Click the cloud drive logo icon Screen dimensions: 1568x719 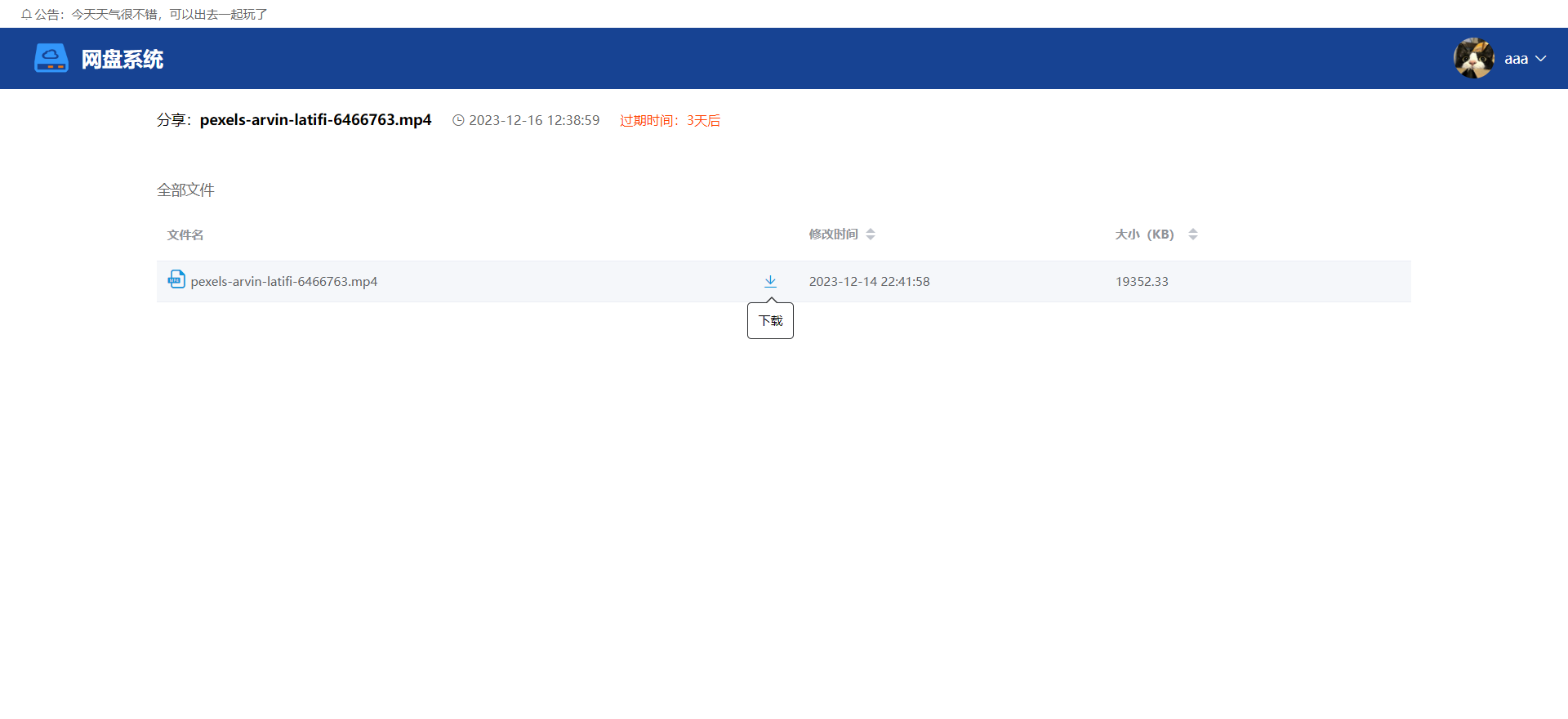[x=51, y=58]
